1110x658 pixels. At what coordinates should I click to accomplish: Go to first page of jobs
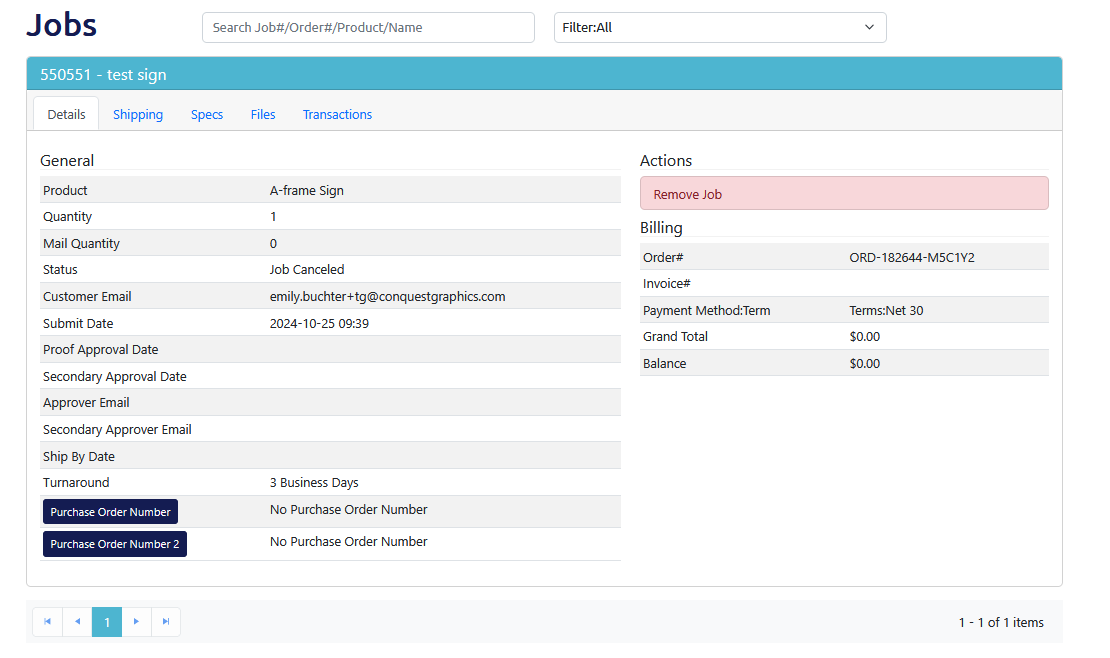[x=47, y=622]
